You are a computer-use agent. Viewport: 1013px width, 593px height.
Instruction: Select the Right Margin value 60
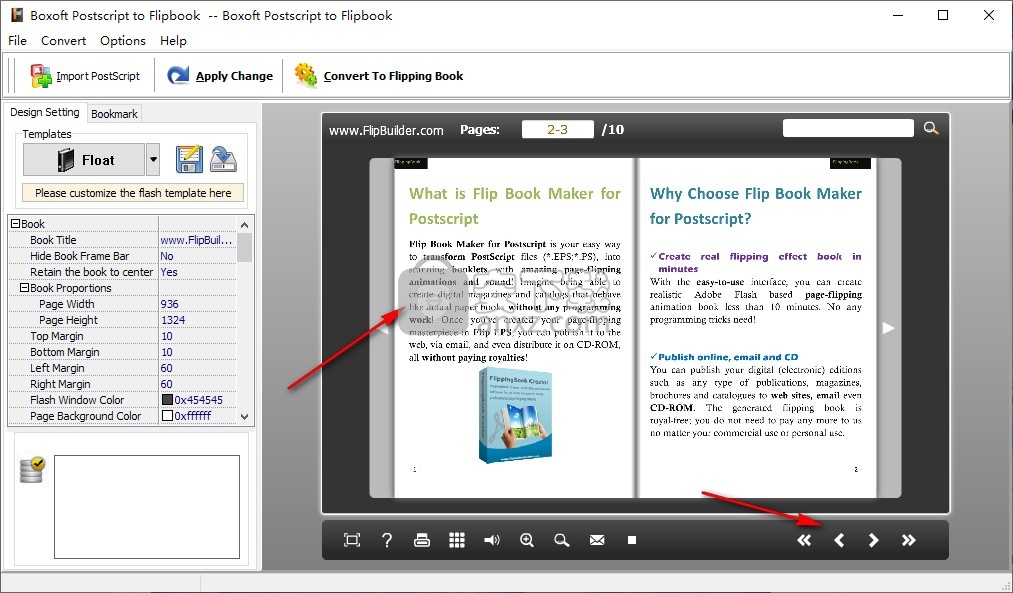pyautogui.click(x=198, y=384)
